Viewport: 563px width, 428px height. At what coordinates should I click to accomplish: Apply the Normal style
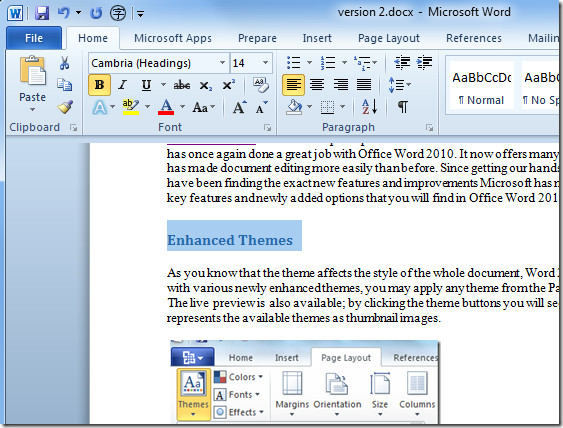tap(481, 85)
